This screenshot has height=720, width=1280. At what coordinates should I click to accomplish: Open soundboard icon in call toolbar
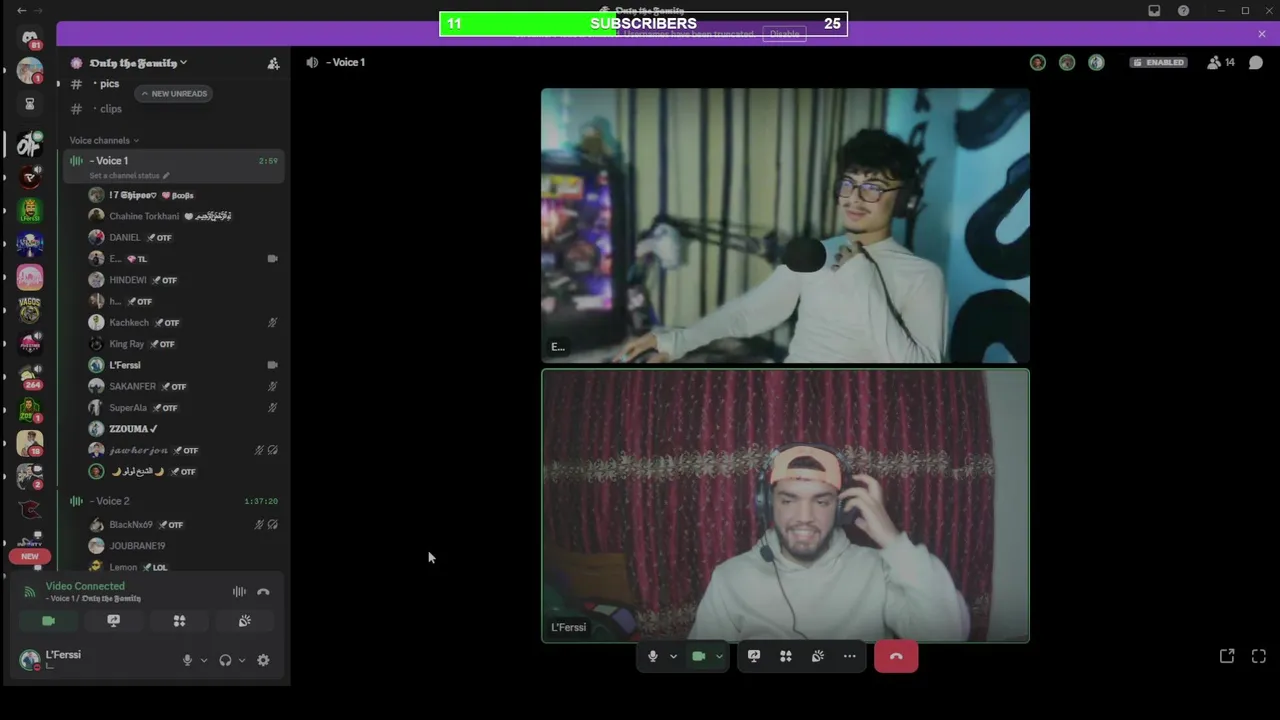818,656
